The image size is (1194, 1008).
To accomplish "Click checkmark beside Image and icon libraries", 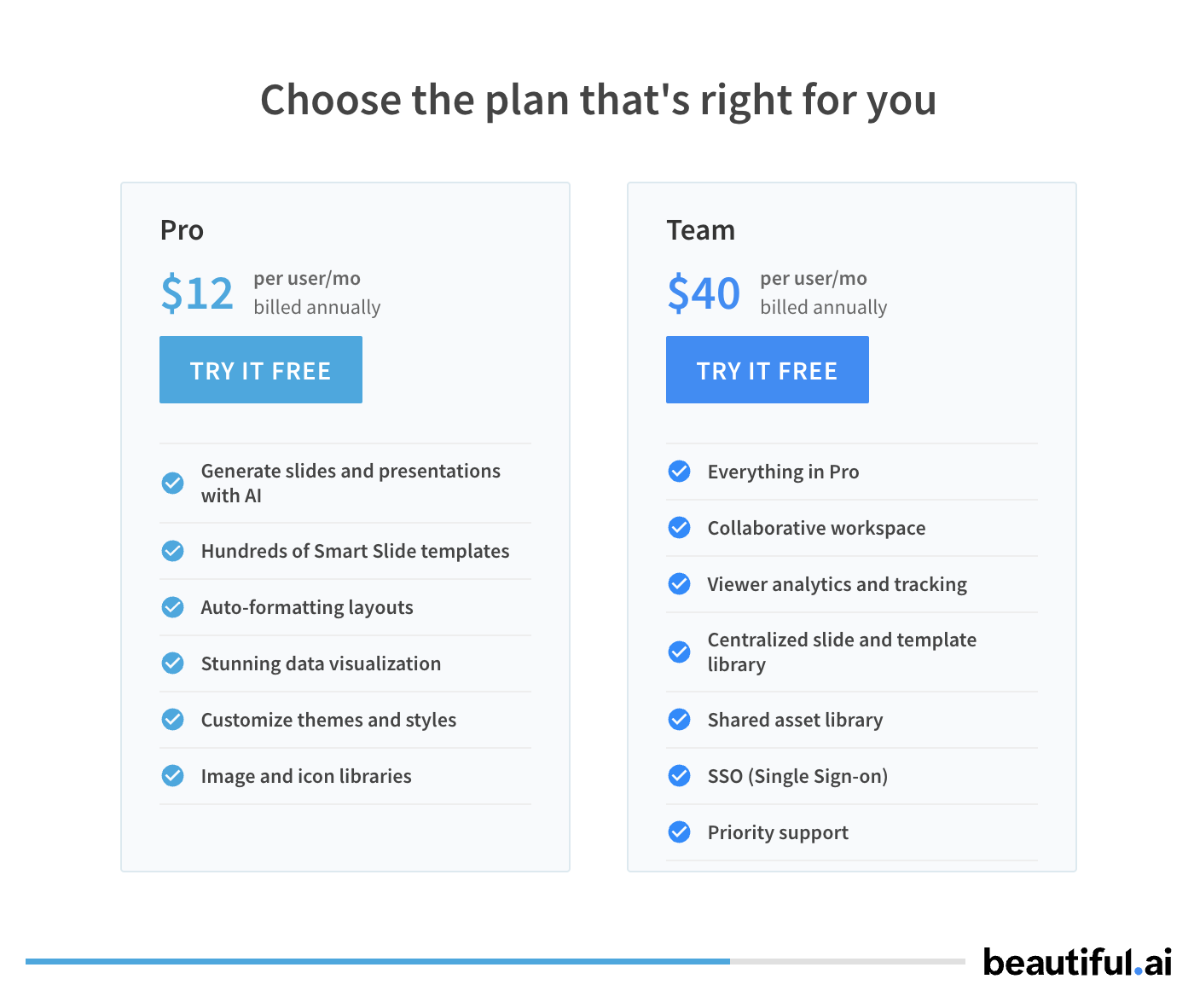I will click(x=173, y=776).
